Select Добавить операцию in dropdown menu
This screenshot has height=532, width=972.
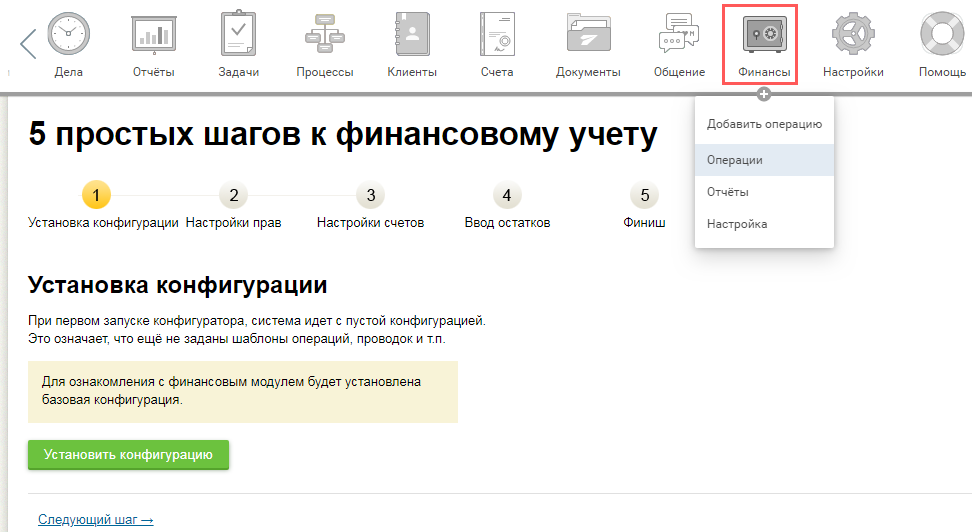pos(764,124)
